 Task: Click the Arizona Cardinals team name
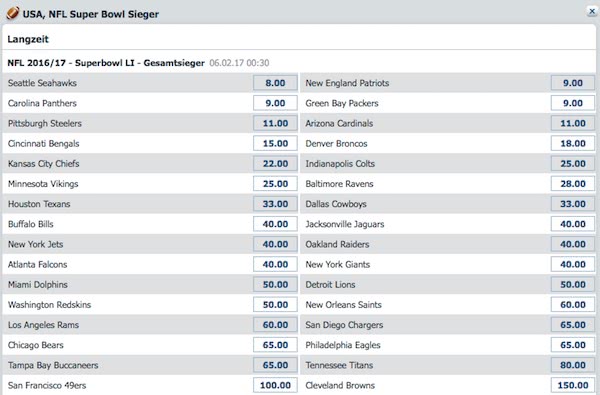[339, 123]
